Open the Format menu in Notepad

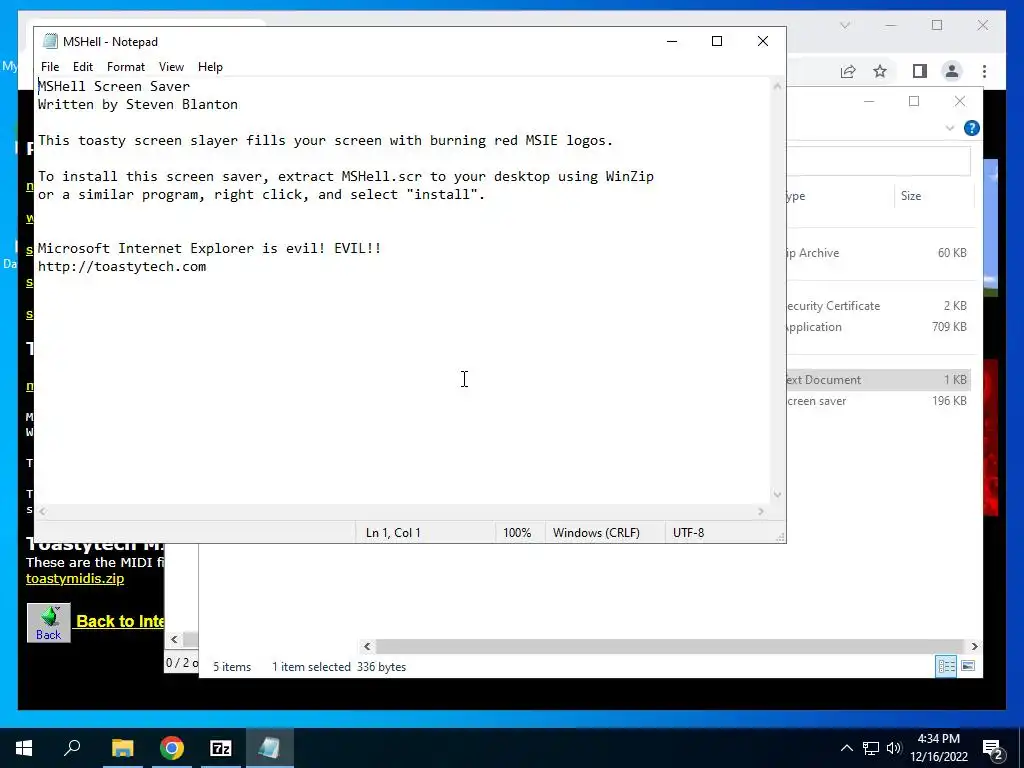[x=125, y=67]
